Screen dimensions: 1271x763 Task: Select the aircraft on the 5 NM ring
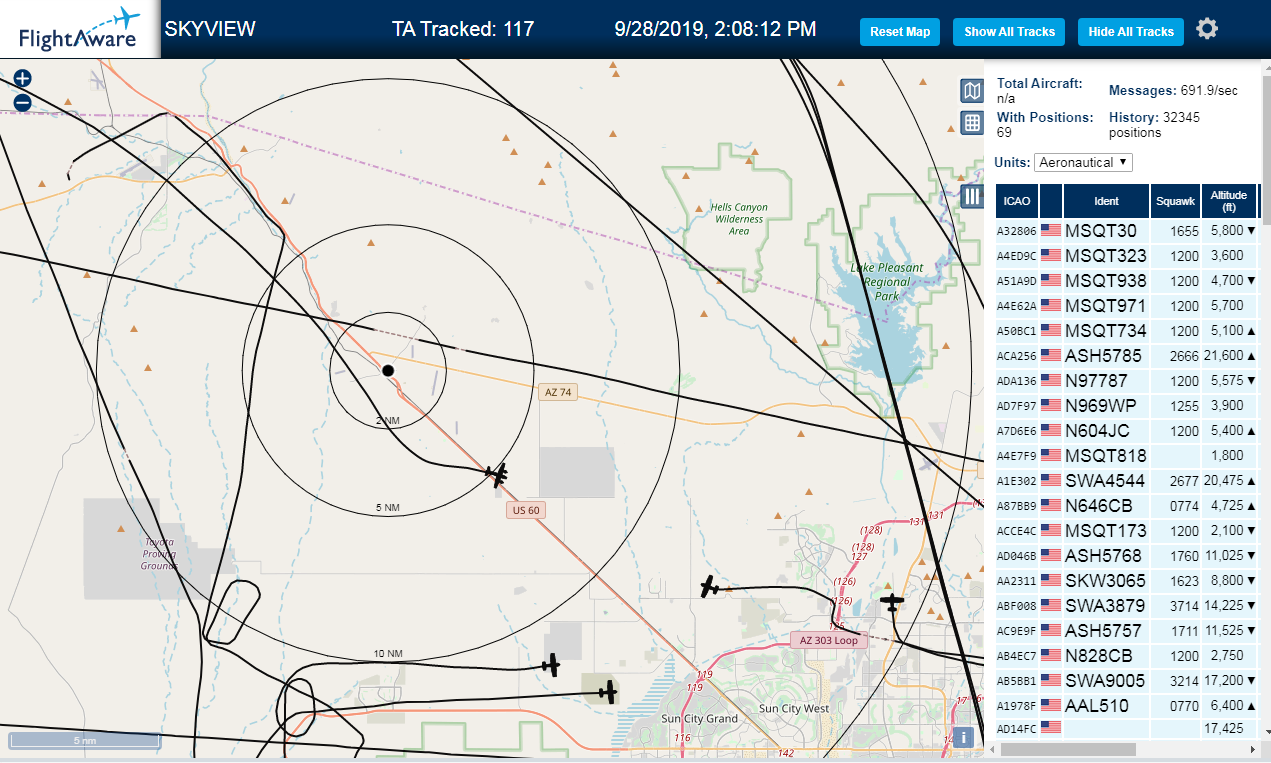point(497,474)
